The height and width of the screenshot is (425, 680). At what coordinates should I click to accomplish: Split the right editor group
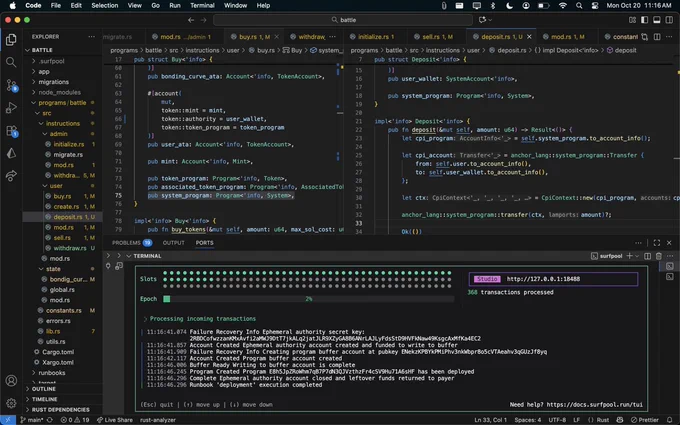657,37
